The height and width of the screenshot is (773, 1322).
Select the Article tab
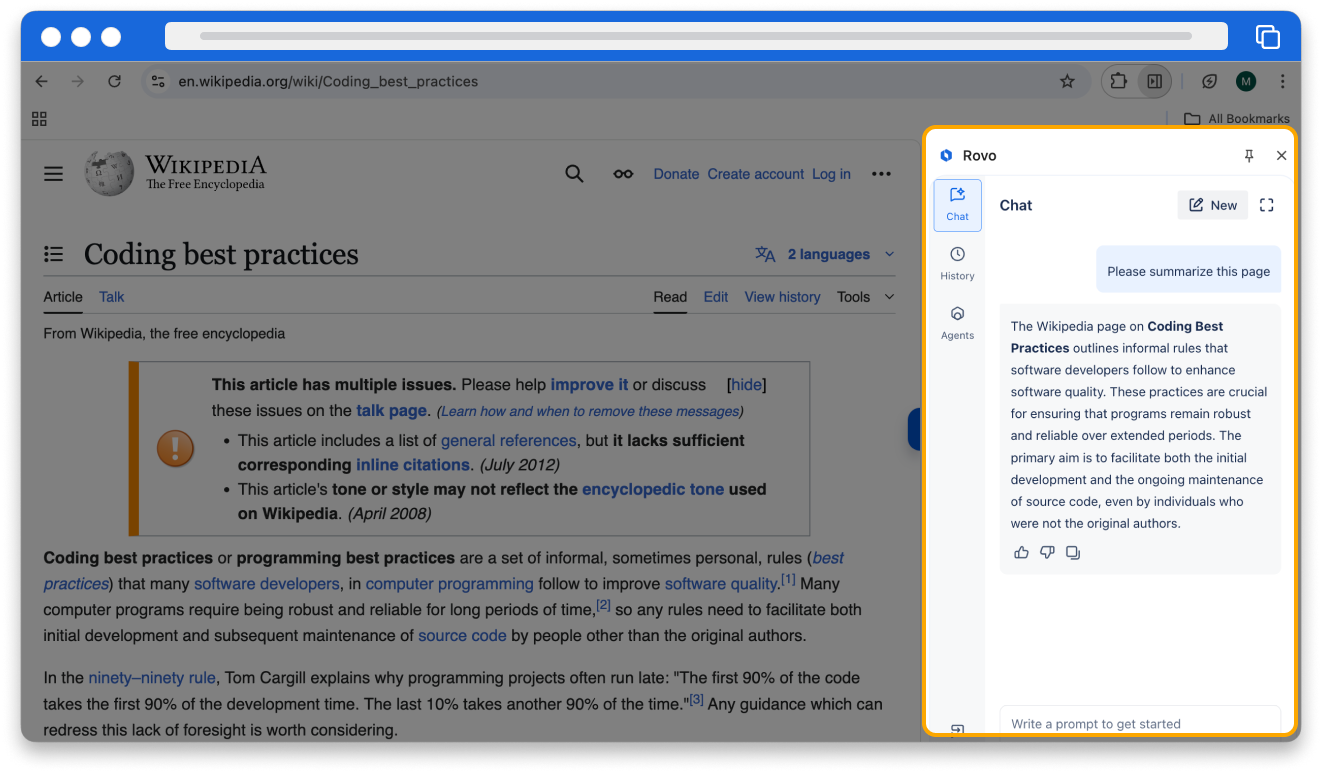click(x=63, y=297)
